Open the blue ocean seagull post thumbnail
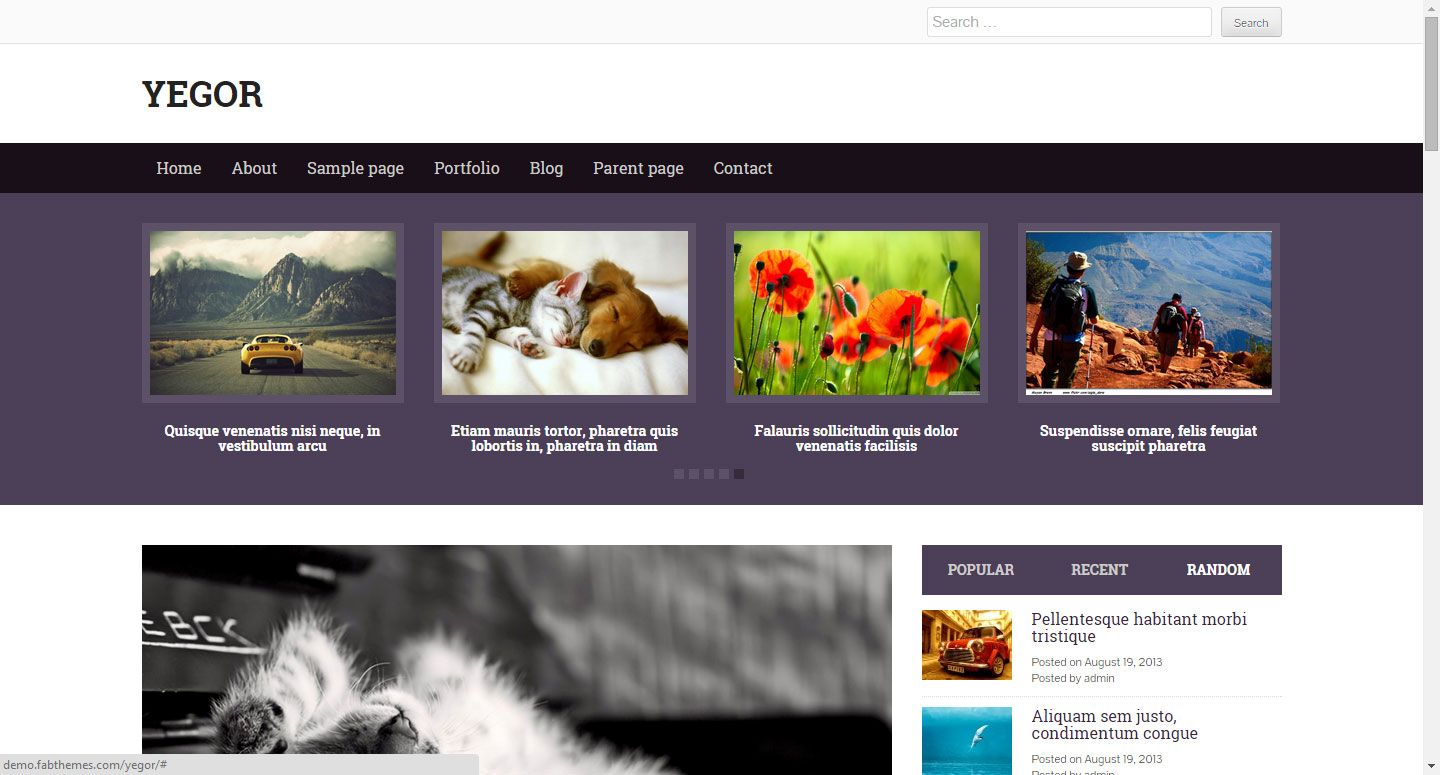This screenshot has height=775, width=1440. coord(967,741)
